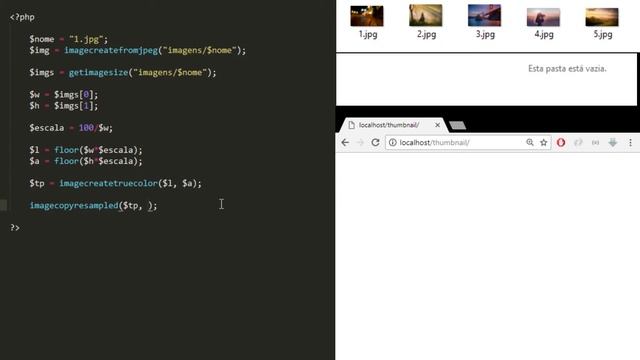Click the $a = floor($h*$escala) line
The height and width of the screenshot is (360, 640).
point(86,161)
